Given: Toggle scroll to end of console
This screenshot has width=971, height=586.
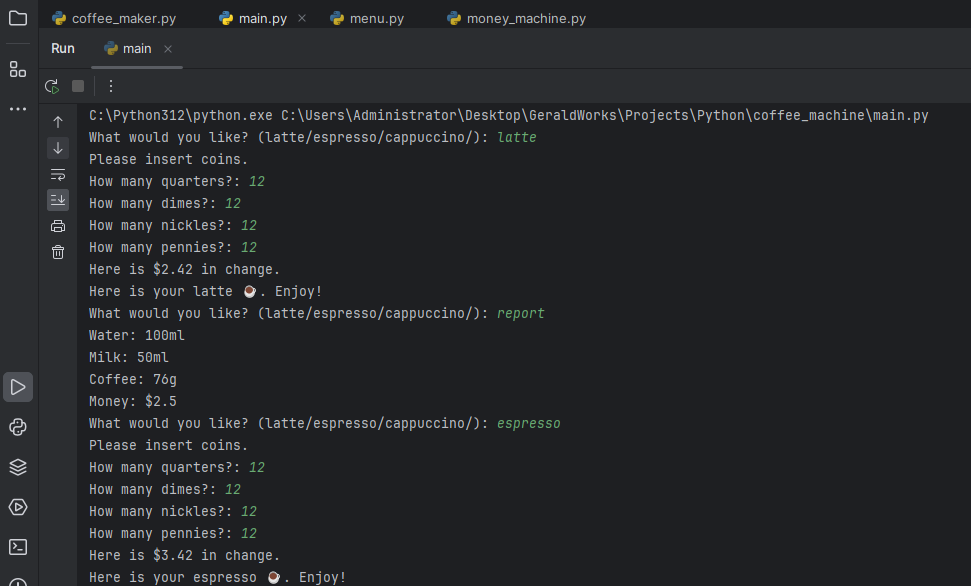Looking at the screenshot, I should pos(58,200).
